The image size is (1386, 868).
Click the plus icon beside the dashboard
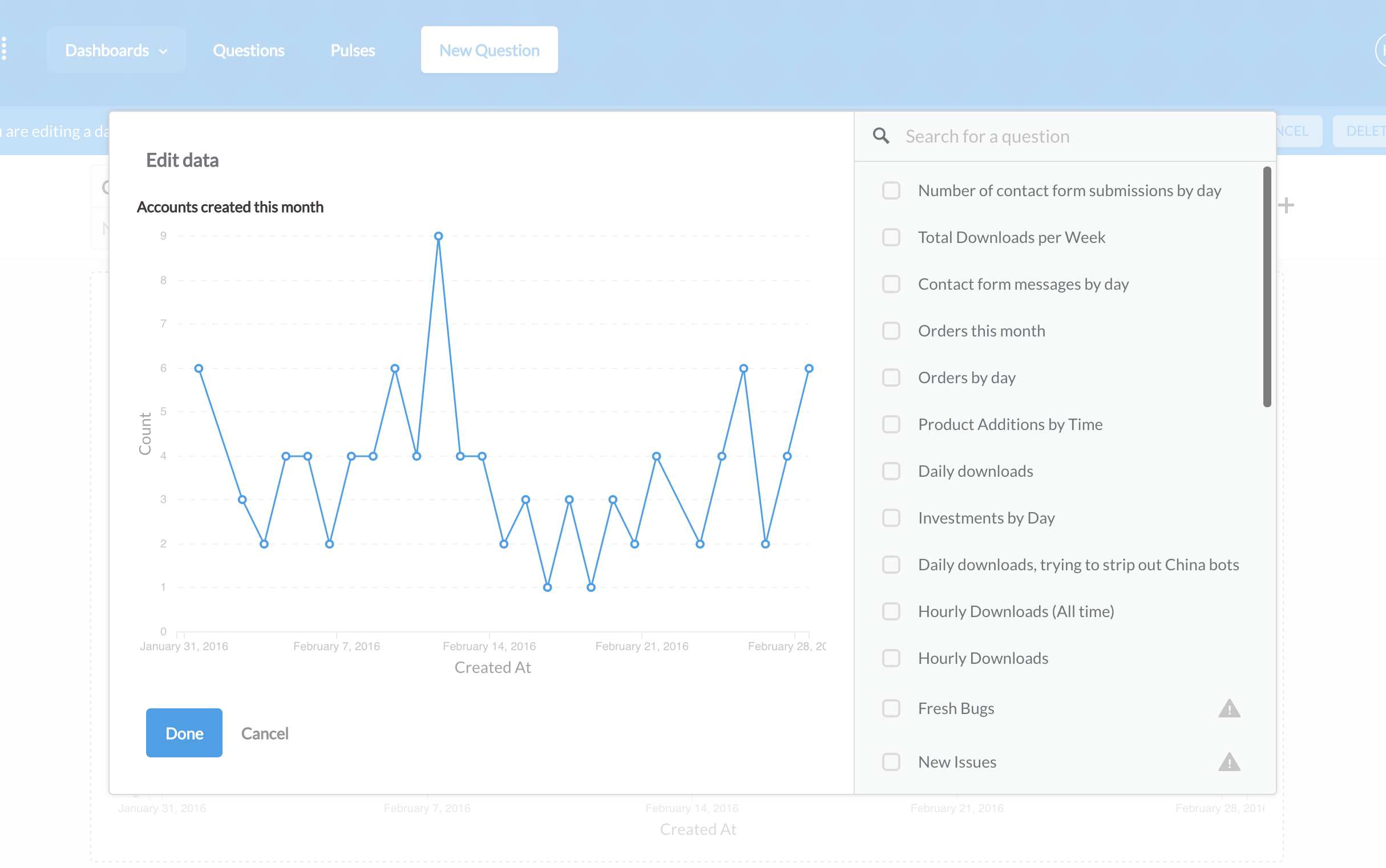click(1287, 204)
